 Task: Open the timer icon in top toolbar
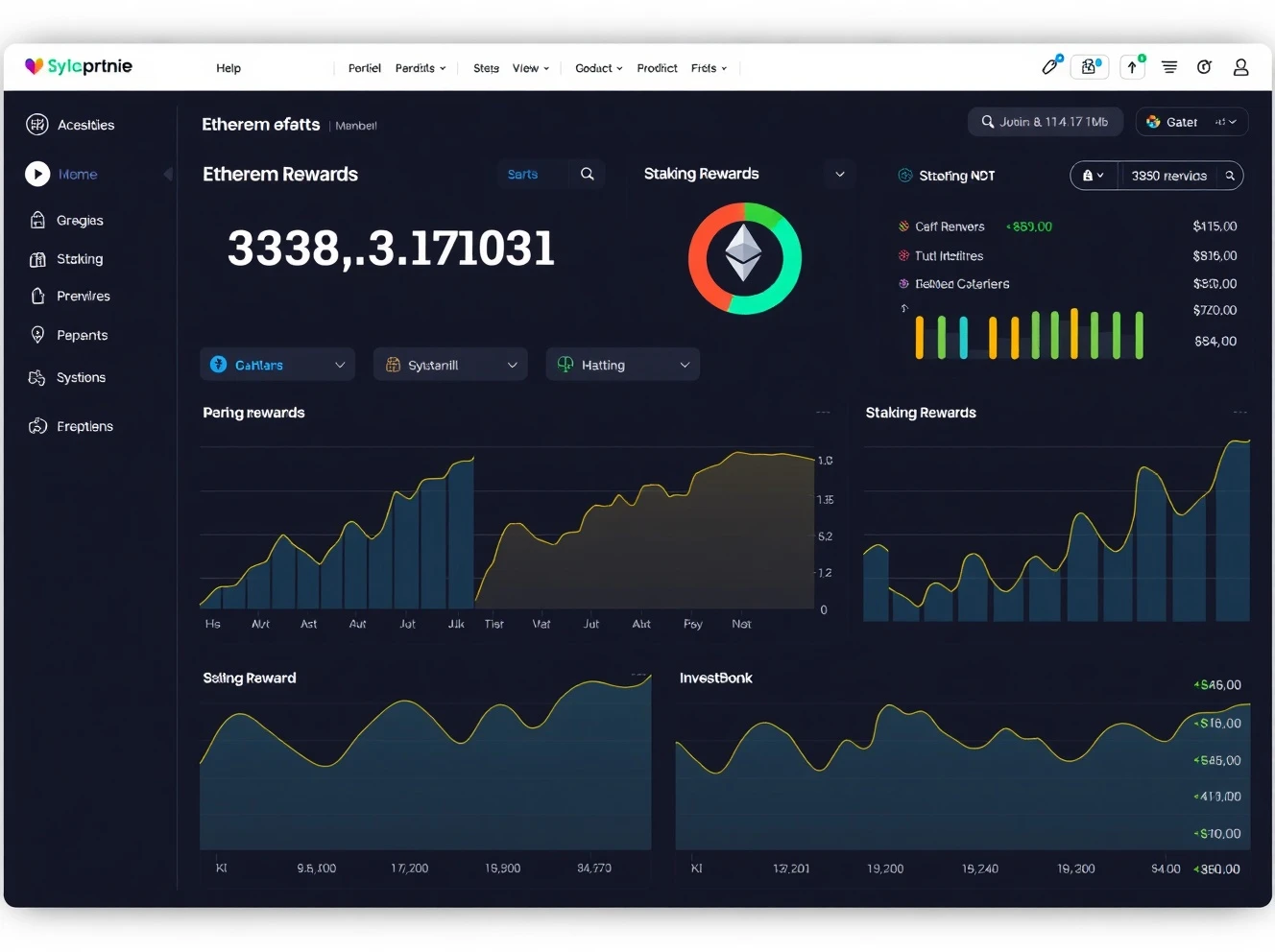coord(1205,67)
